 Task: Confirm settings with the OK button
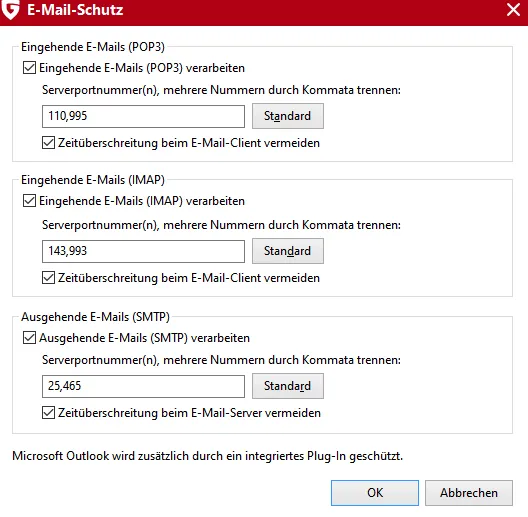(375, 493)
